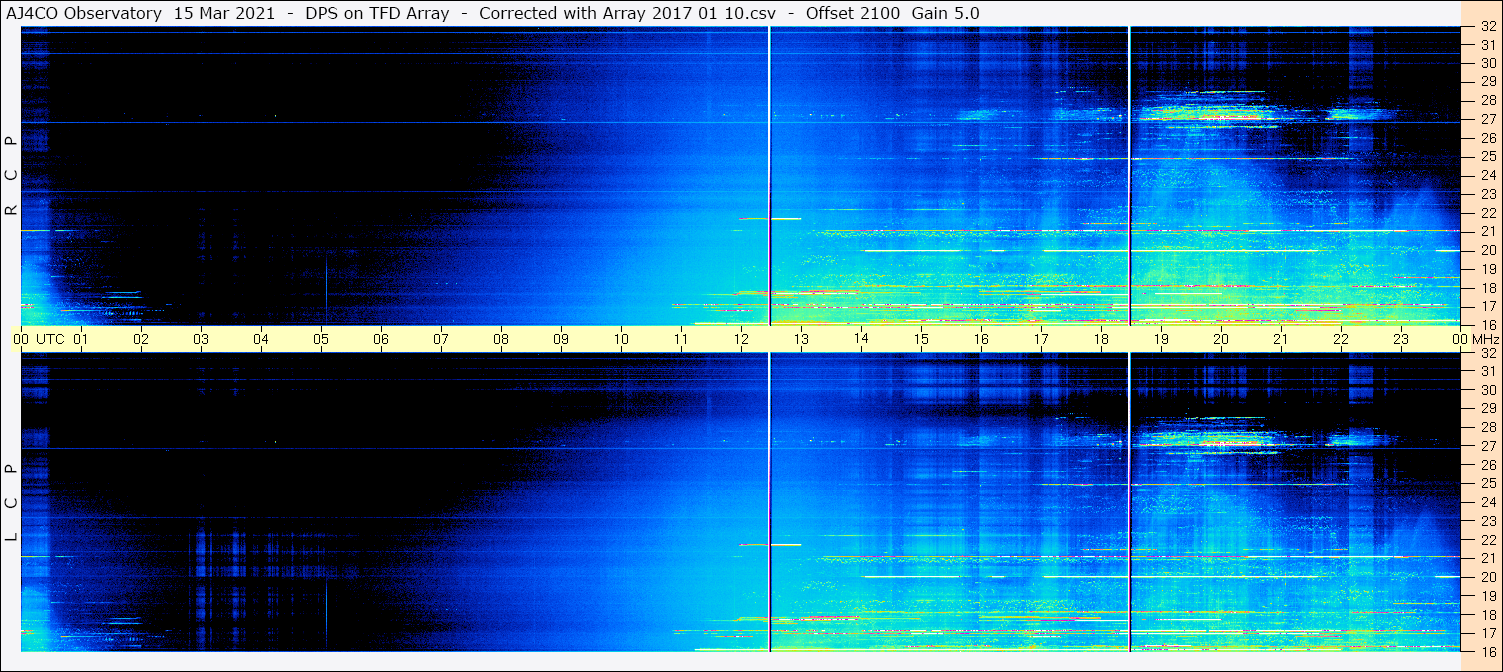Click white vertical line after 12 UTC in RCP
1503x672 pixels.
click(769, 176)
